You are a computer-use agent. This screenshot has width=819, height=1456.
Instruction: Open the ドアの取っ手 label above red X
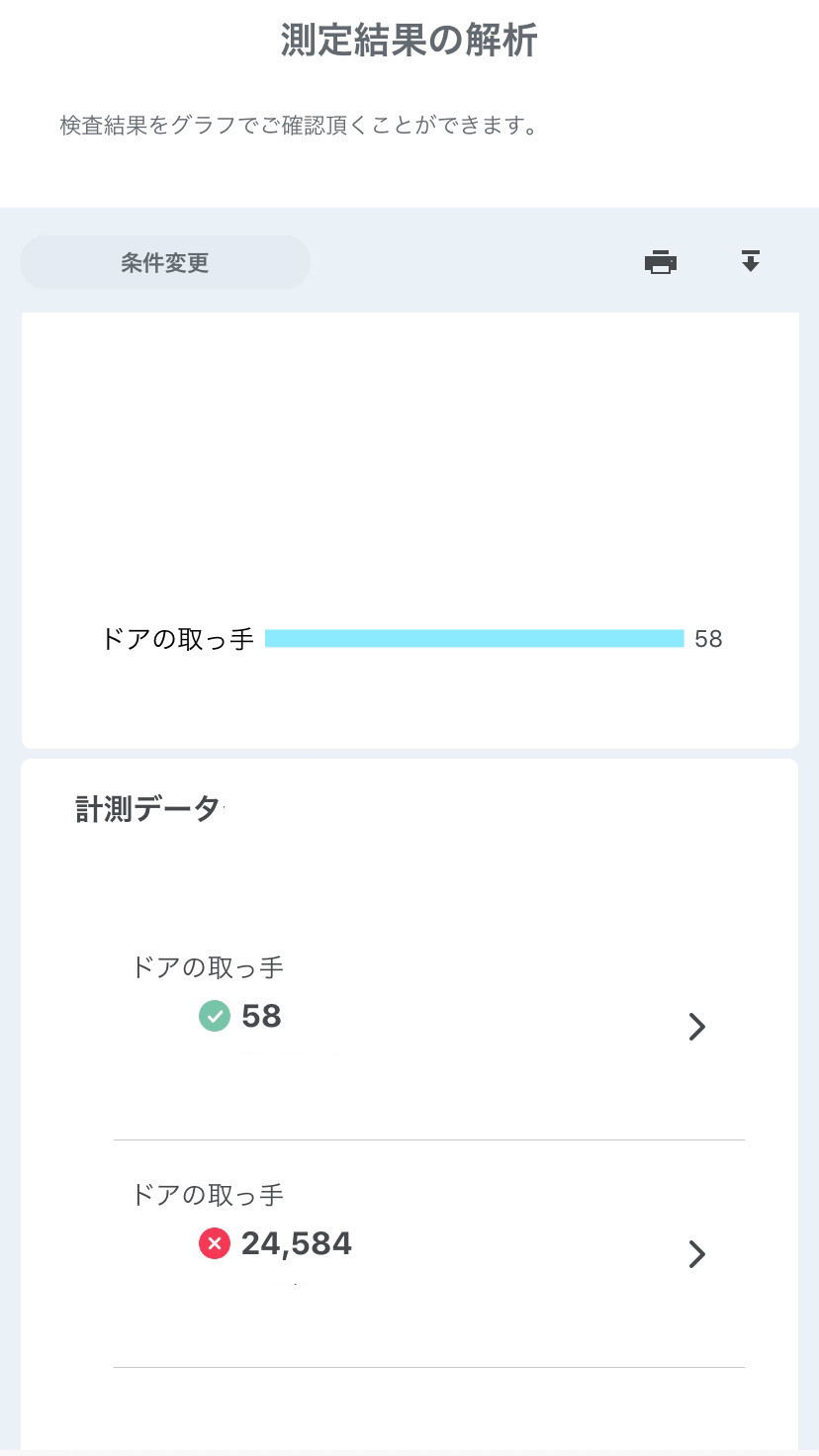point(208,1195)
